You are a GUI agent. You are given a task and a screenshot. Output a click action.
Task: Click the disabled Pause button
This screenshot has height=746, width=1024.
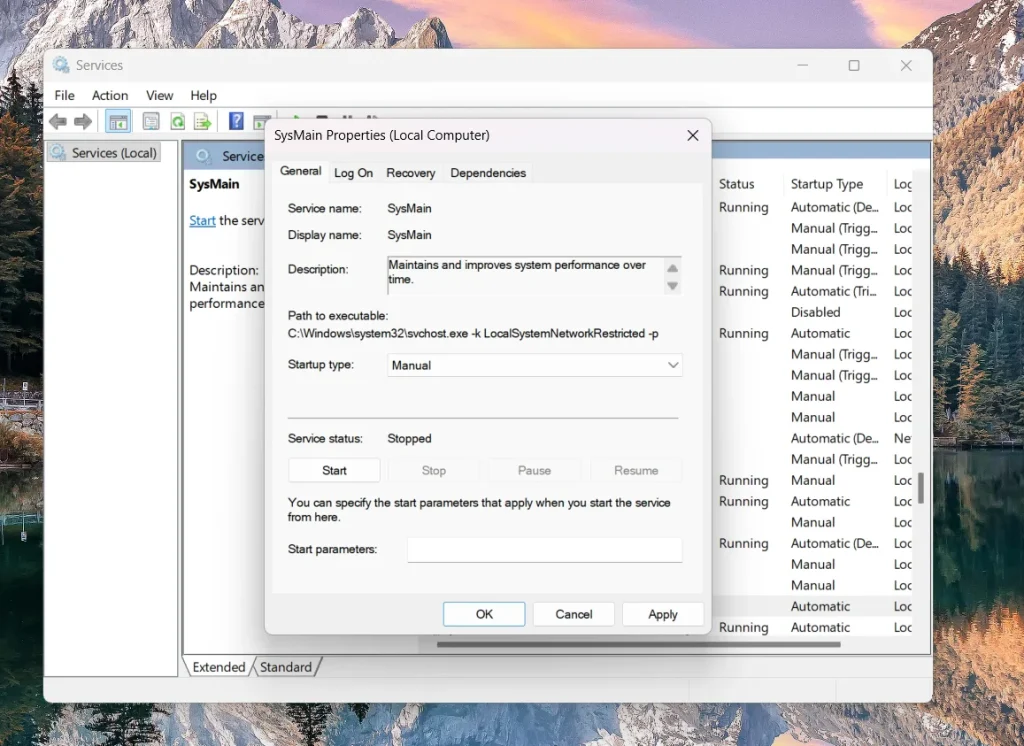[534, 470]
